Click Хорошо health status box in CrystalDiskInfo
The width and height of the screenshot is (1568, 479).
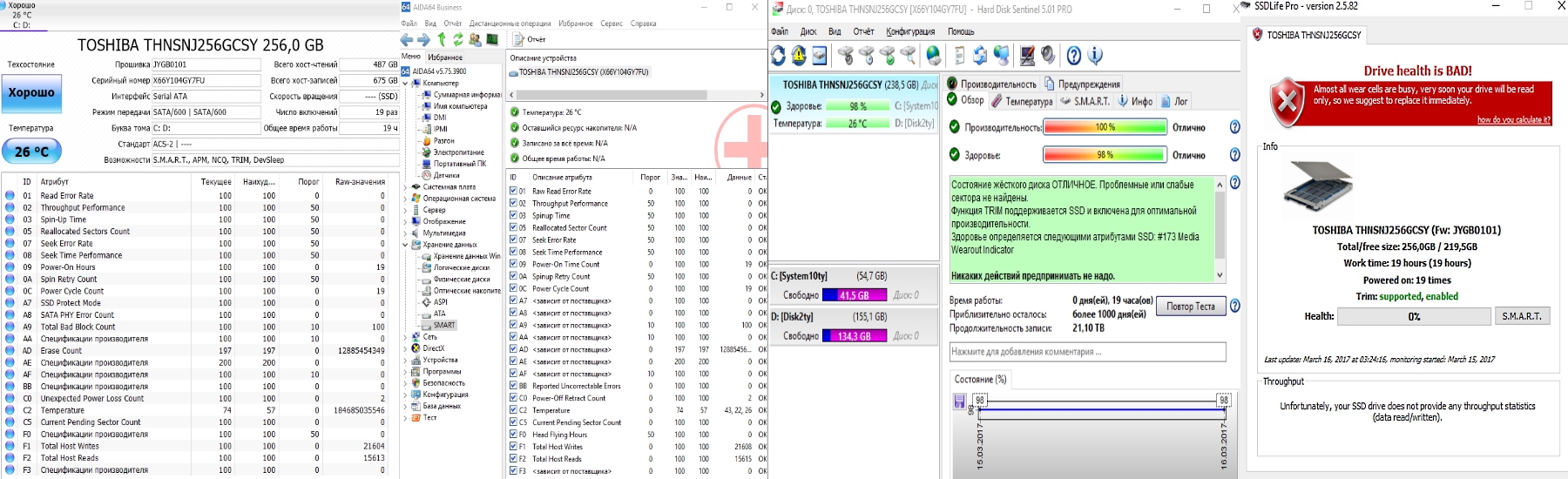[31, 92]
